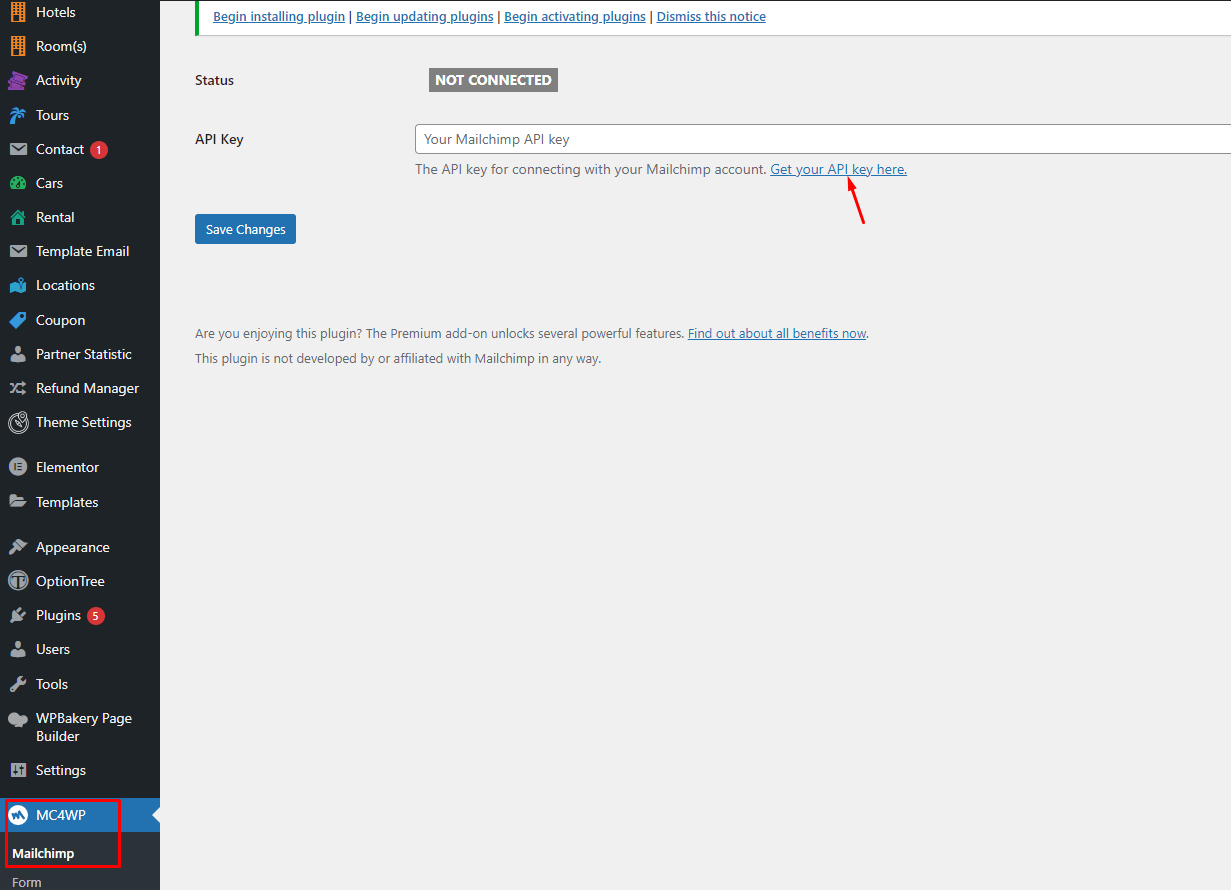Screen dimensions: 1231x890
Task: Dismiss this notice link
Action: coord(711,17)
